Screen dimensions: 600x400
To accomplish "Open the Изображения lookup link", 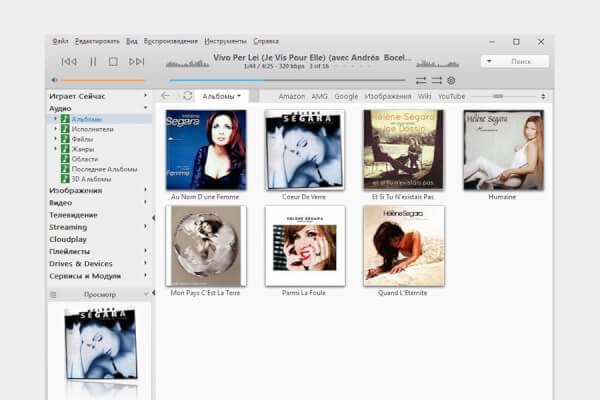I will pos(388,96).
